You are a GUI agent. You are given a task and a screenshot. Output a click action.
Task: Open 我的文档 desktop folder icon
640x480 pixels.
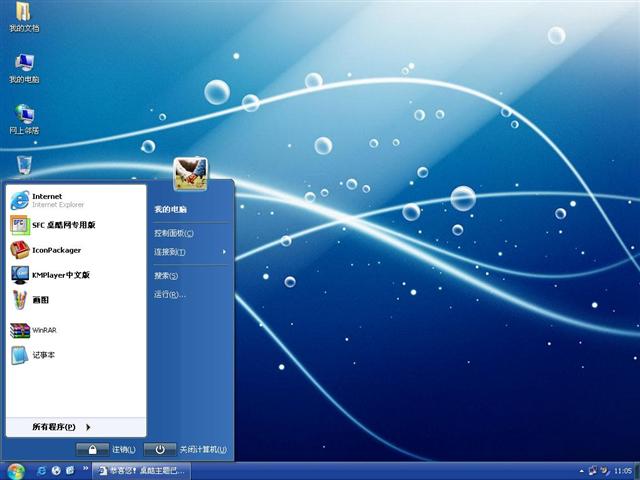coord(23,14)
